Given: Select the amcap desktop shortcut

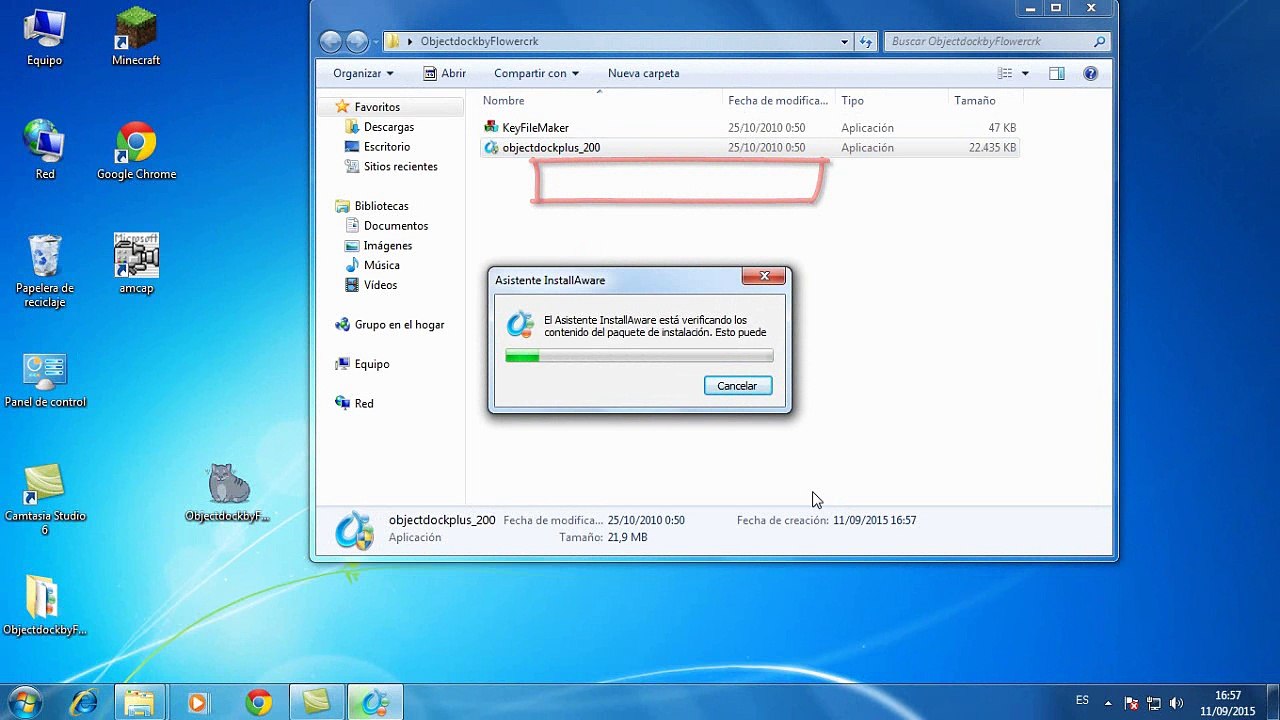Looking at the screenshot, I should click(136, 264).
